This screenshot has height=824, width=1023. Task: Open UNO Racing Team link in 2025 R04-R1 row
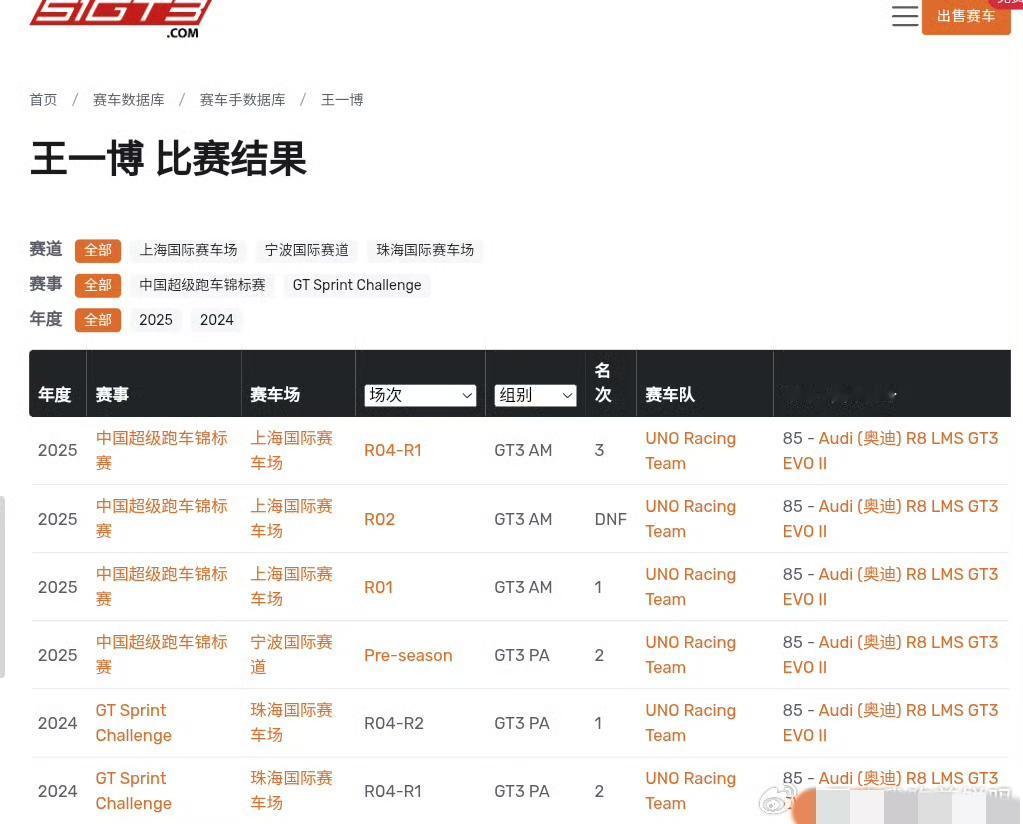(690, 450)
